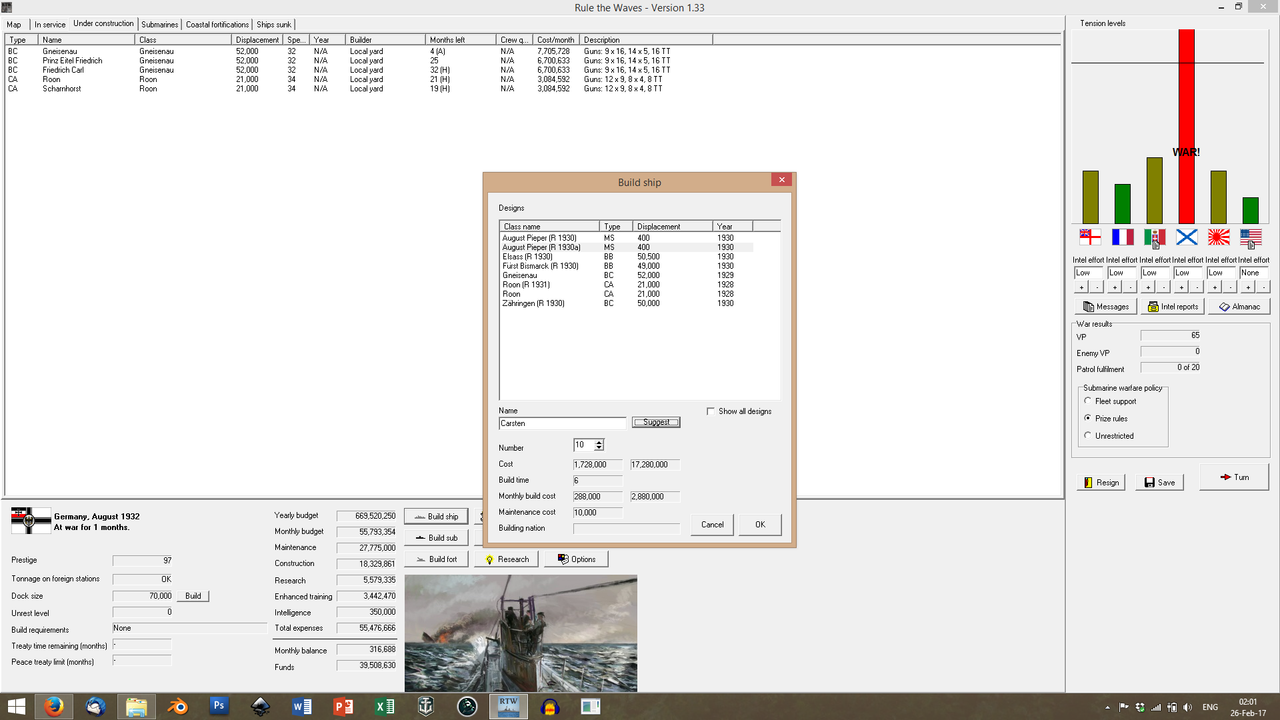Click the French flag intel icon
The width and height of the screenshot is (1280, 720).
tap(1122, 237)
